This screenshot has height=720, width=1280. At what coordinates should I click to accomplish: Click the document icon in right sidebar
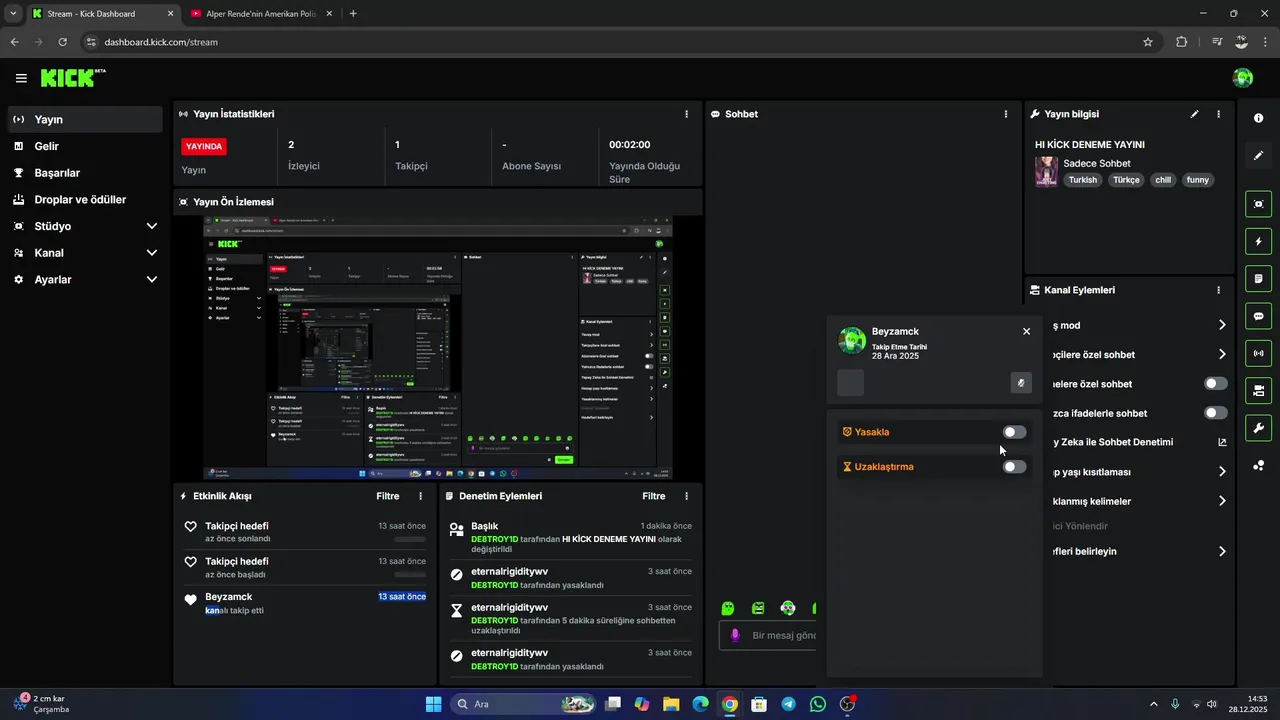(1258, 278)
